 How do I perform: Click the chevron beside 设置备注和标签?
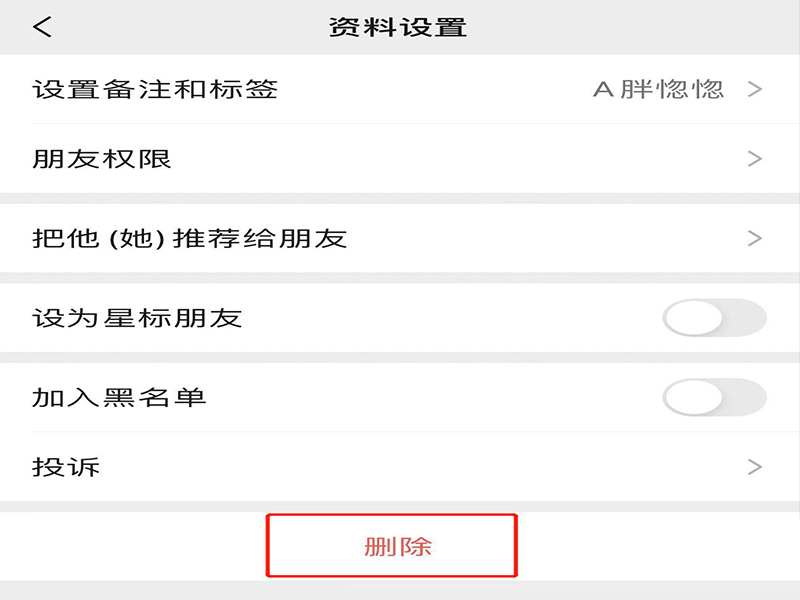tap(755, 89)
